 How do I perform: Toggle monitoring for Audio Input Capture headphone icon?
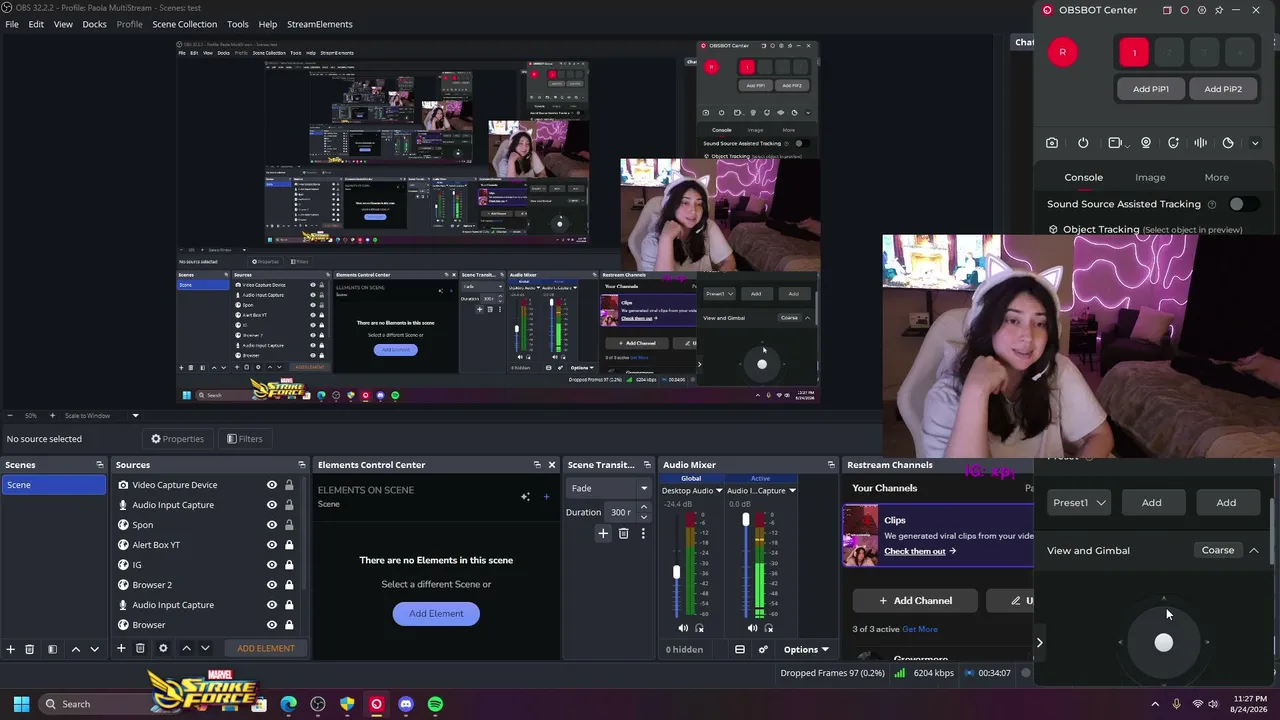point(769,629)
